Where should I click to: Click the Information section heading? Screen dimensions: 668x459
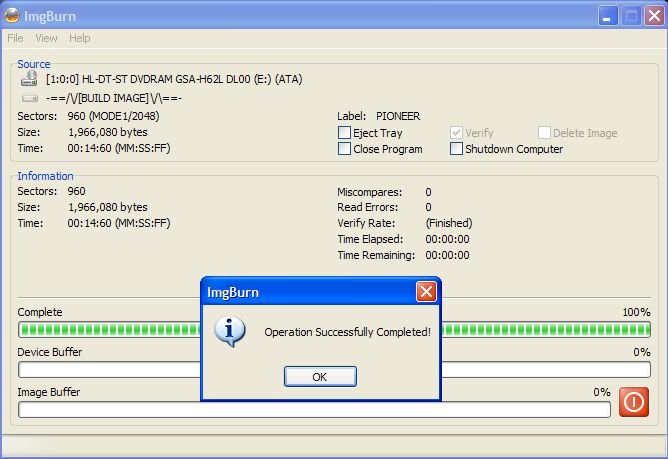point(45,176)
